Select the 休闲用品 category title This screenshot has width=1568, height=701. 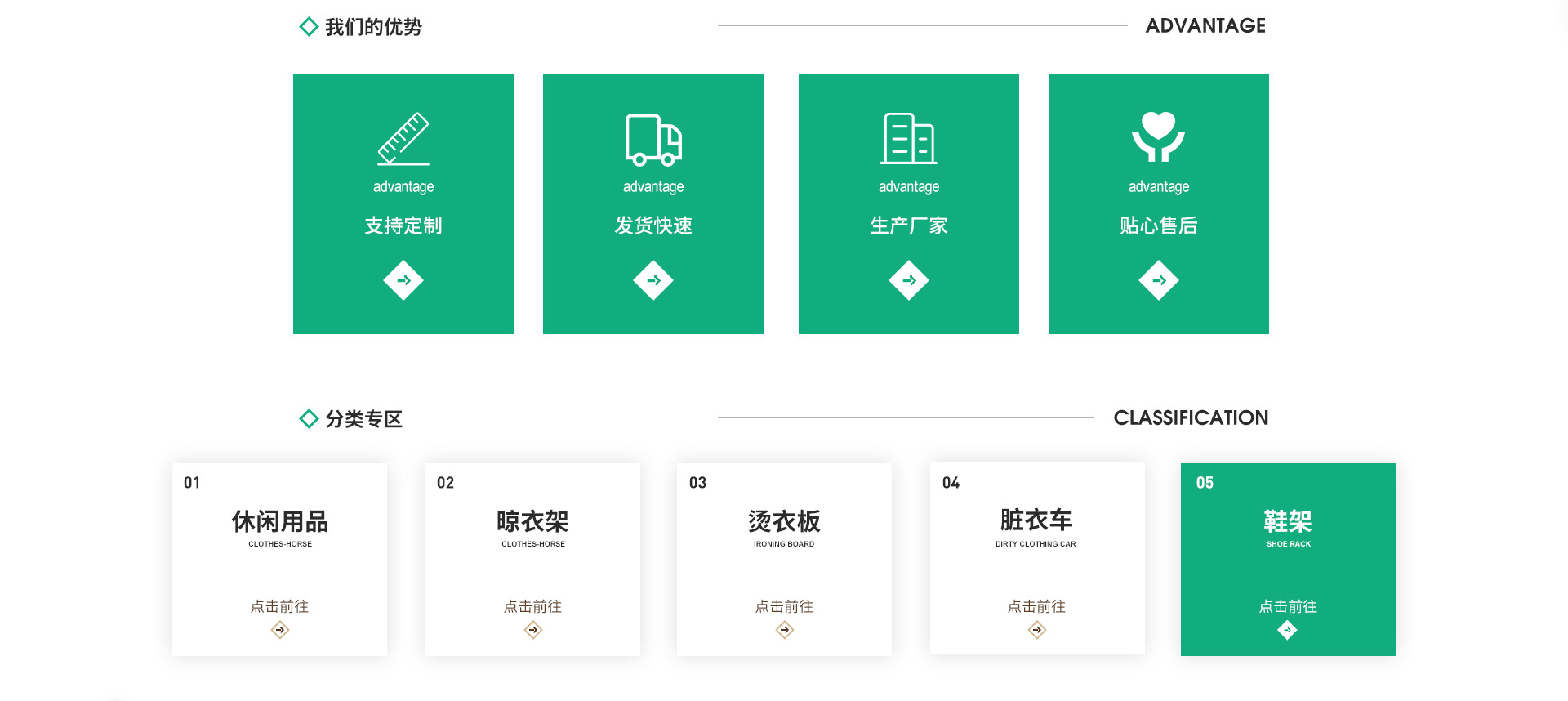point(280,521)
